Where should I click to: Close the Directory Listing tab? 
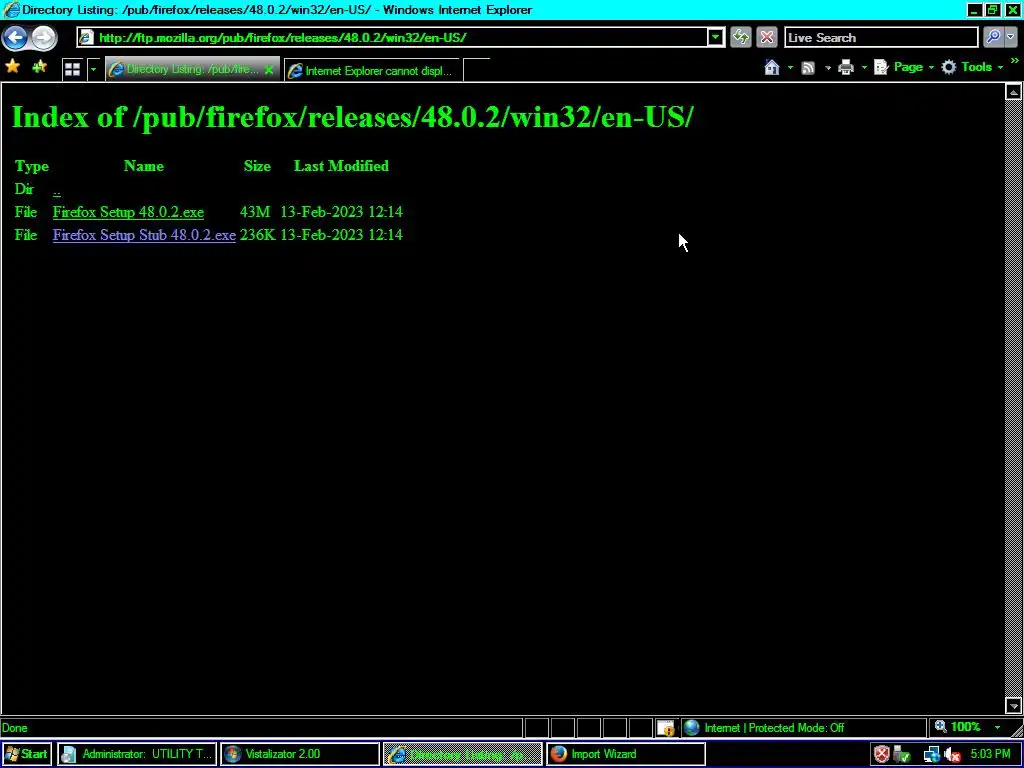[268, 70]
